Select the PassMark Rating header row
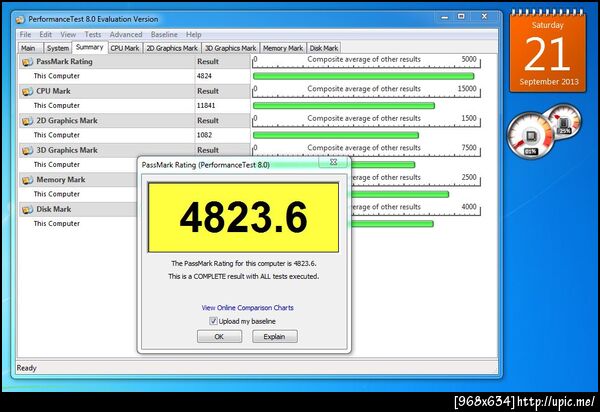Viewport: 600px width, 412px height. point(134,62)
